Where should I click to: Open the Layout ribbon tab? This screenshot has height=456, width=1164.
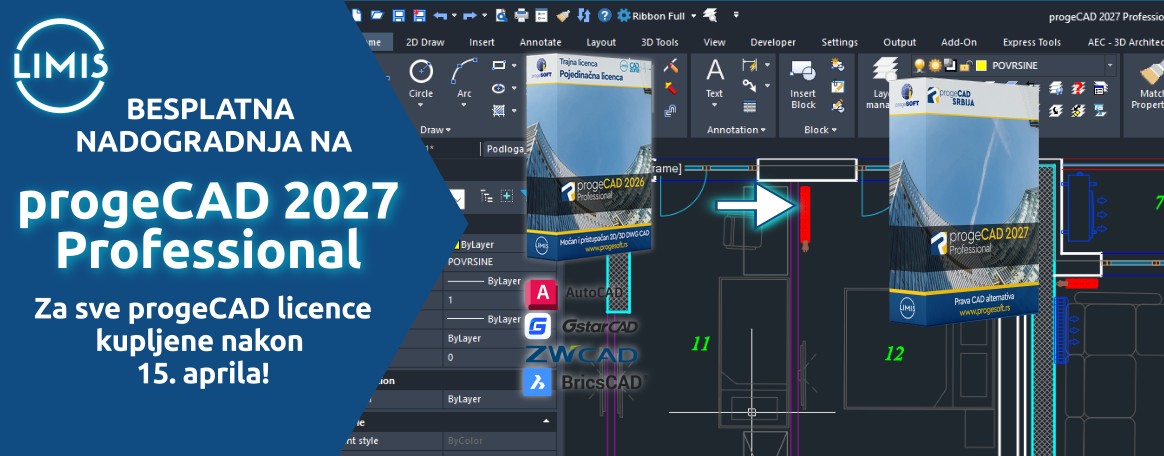tap(601, 42)
